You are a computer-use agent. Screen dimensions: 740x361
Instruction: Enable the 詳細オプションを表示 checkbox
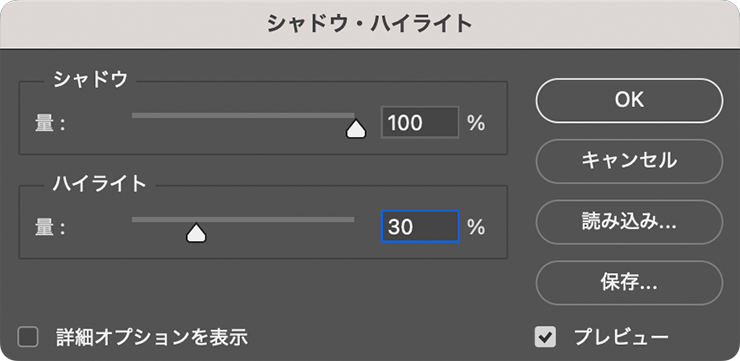(28, 337)
